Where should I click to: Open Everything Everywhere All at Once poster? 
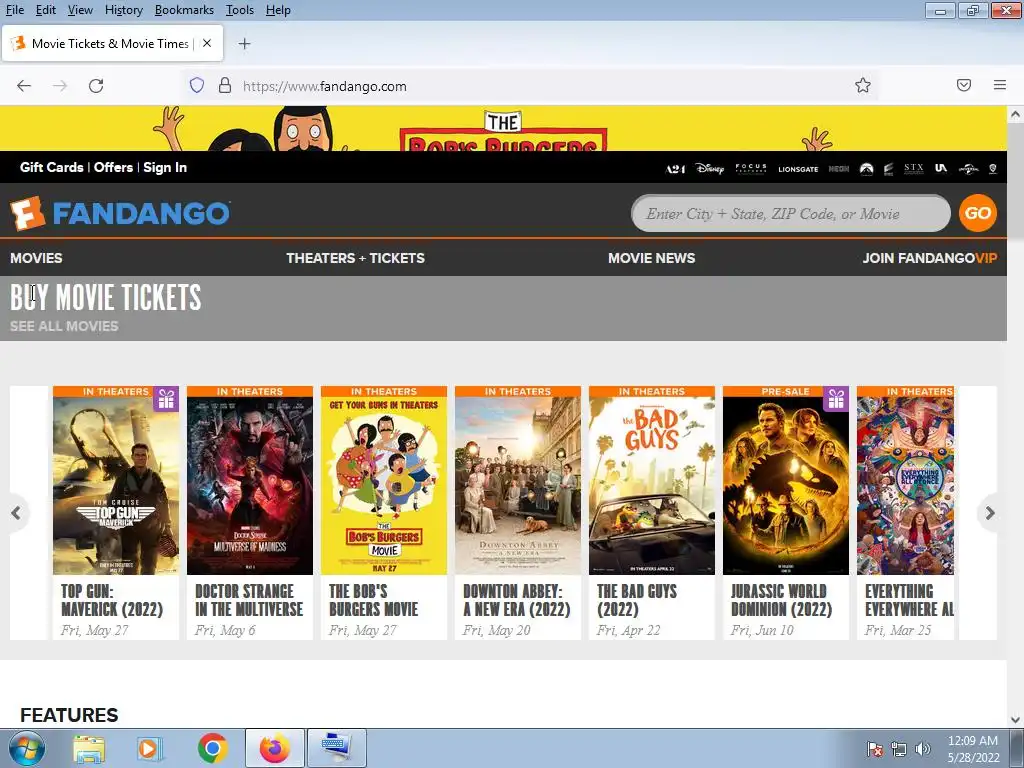point(905,480)
